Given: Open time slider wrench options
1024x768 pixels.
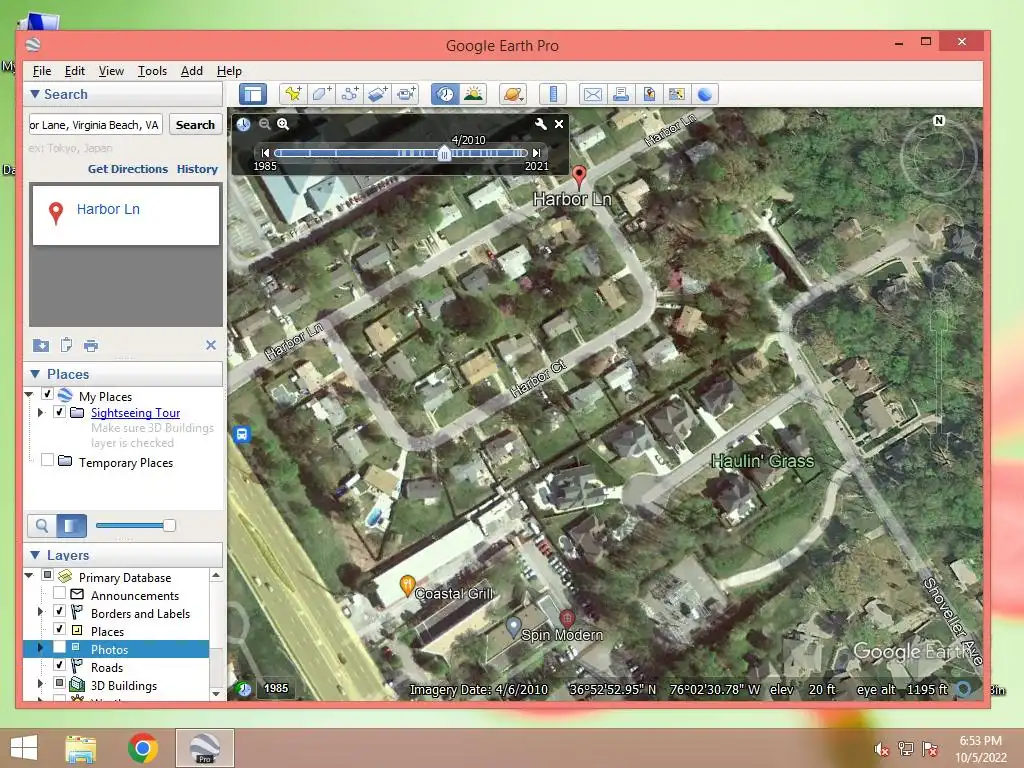Looking at the screenshot, I should 541,123.
